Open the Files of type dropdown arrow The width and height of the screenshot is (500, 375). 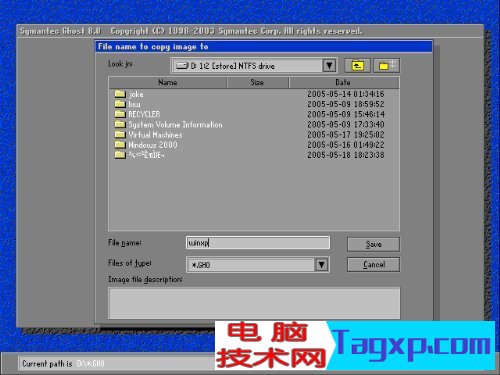tap(321, 265)
